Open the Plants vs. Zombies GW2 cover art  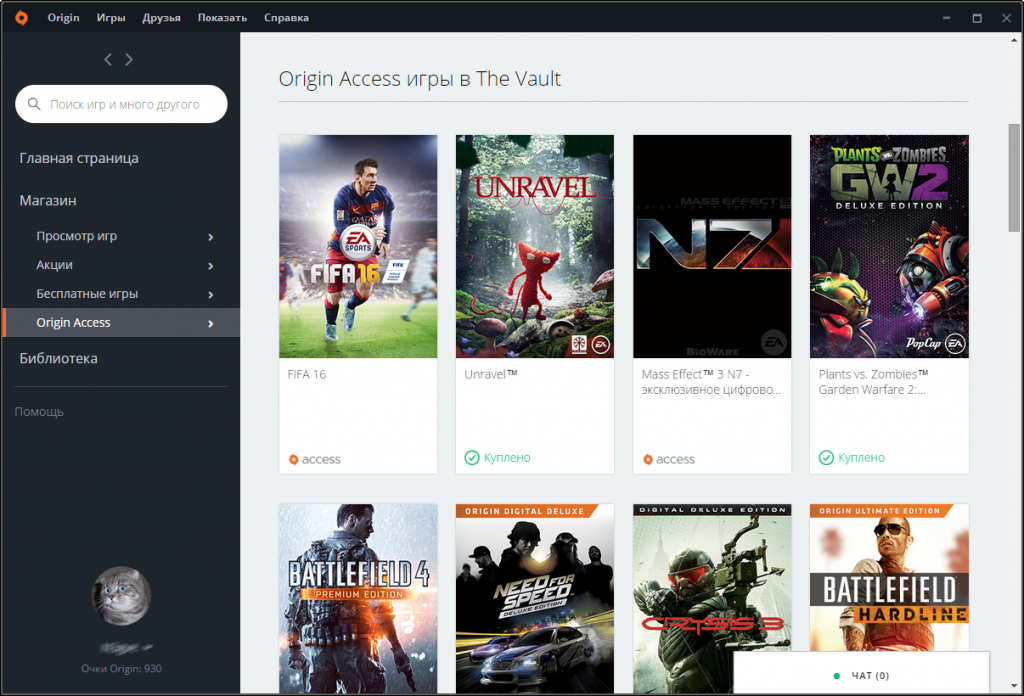point(889,246)
